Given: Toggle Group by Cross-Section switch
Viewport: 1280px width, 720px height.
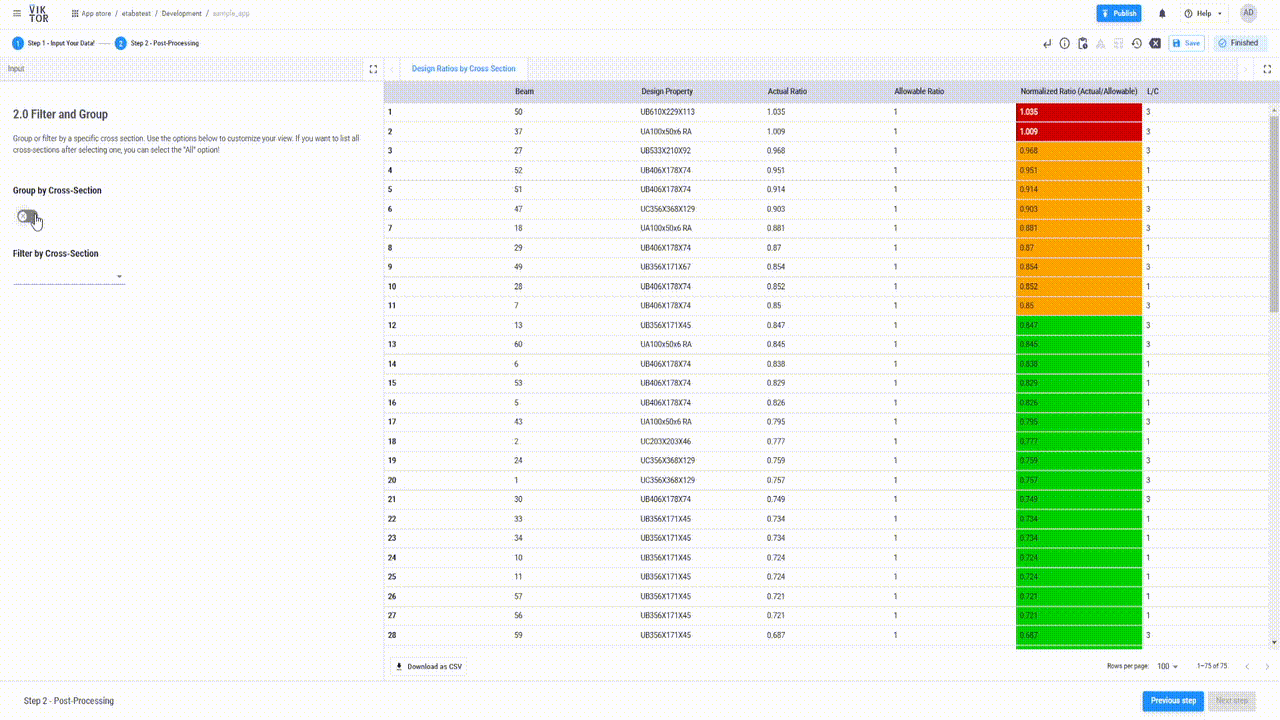Looking at the screenshot, I should [x=28, y=217].
